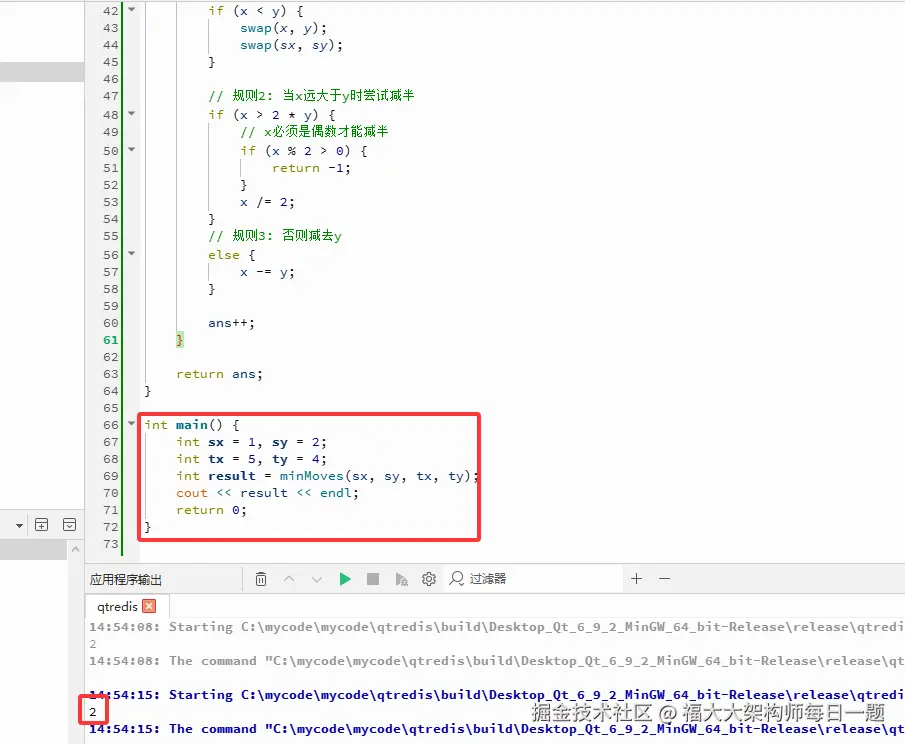
Task: Click the 'return ans;' statement
Action: [219, 374]
